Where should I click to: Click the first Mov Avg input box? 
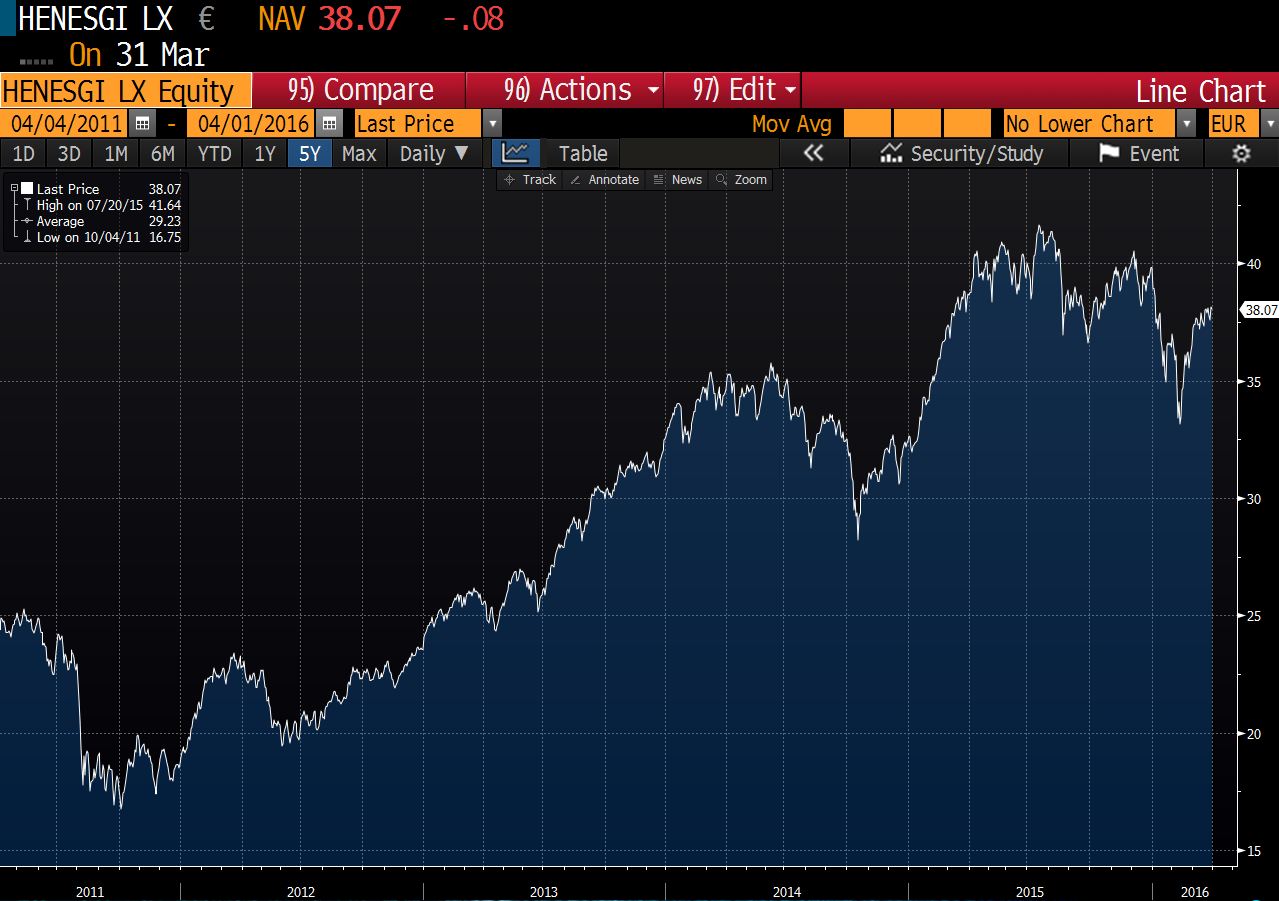(x=866, y=124)
